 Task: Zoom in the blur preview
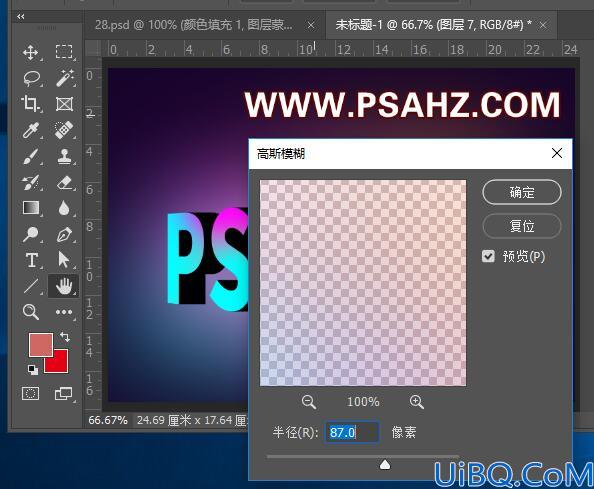tap(416, 402)
